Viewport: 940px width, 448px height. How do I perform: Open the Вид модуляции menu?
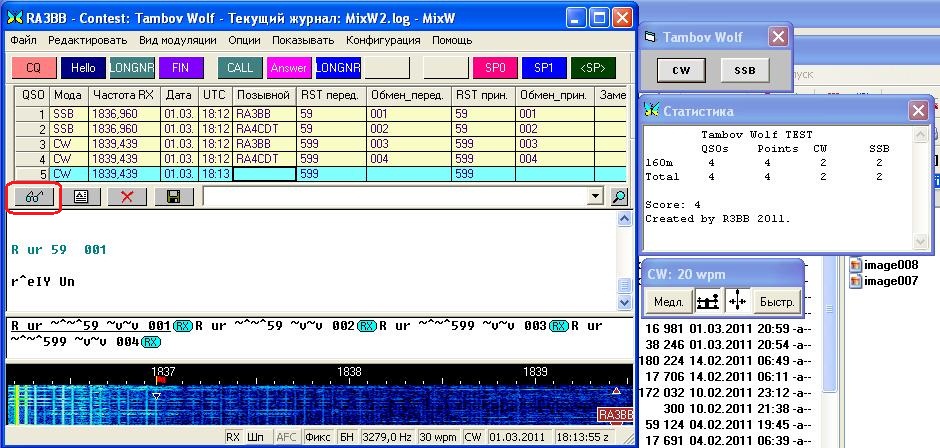(178, 40)
